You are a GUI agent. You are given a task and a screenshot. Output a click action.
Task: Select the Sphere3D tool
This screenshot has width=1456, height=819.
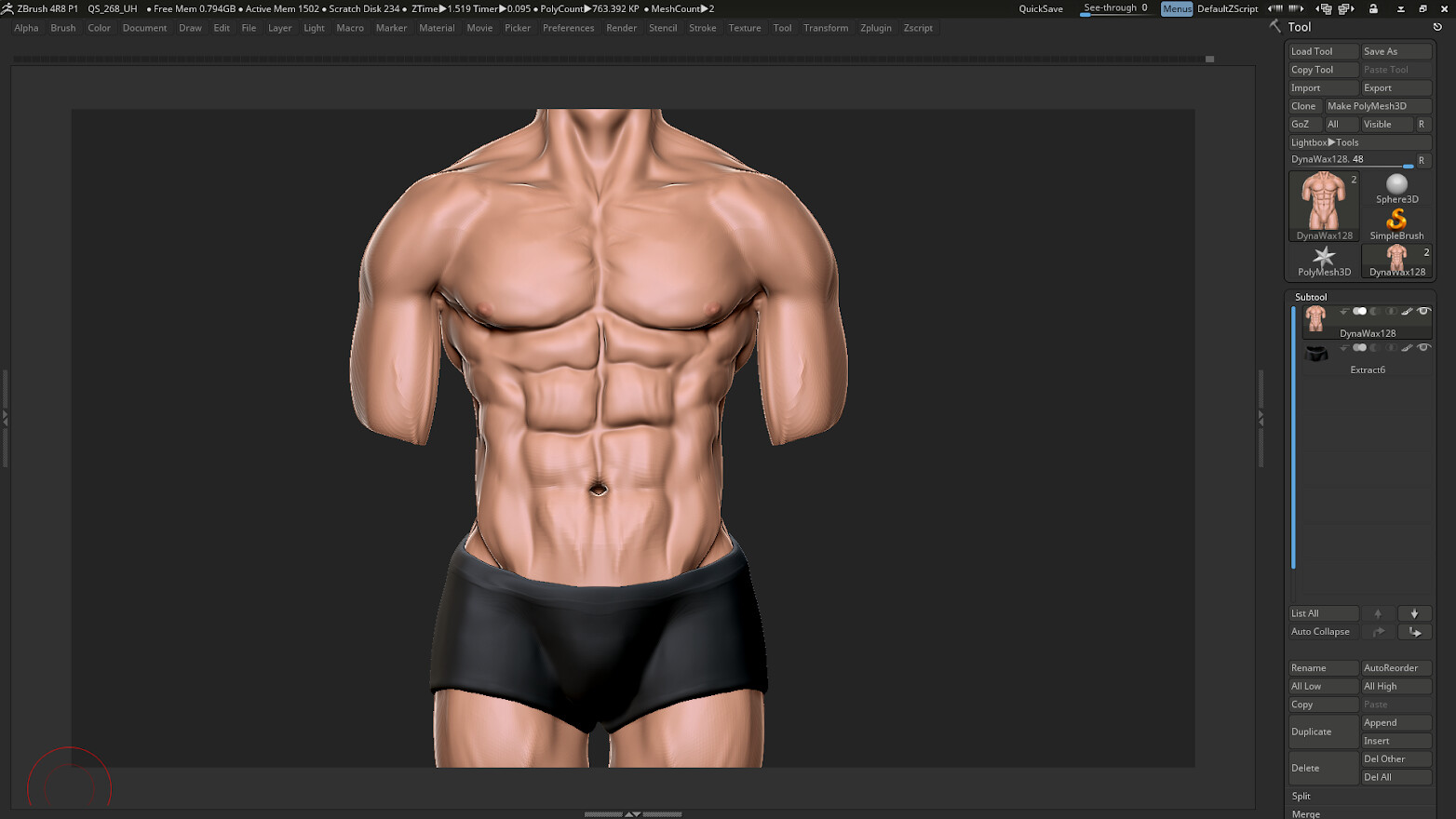1396,186
